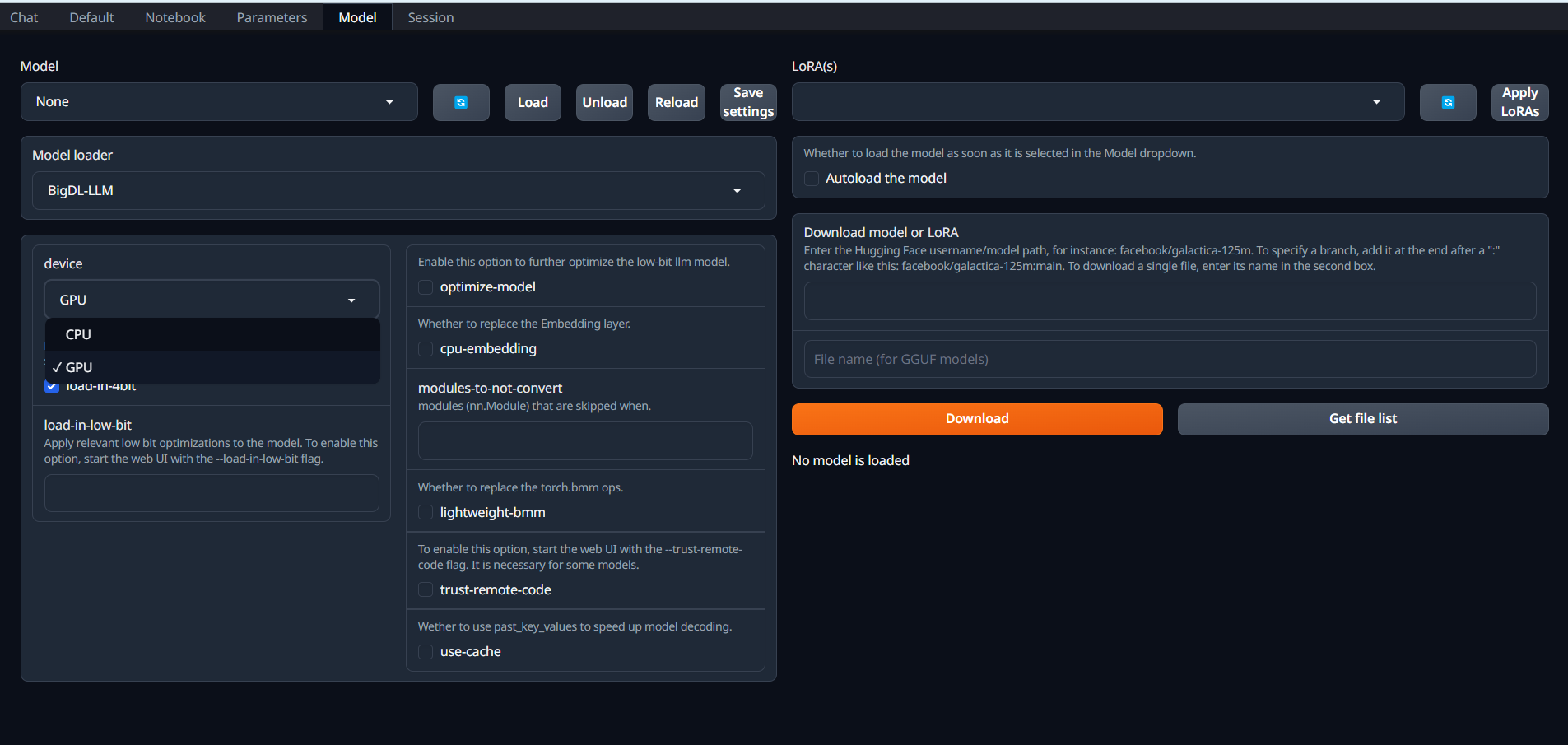
Task: Click the Get file list button
Action: click(1362, 419)
